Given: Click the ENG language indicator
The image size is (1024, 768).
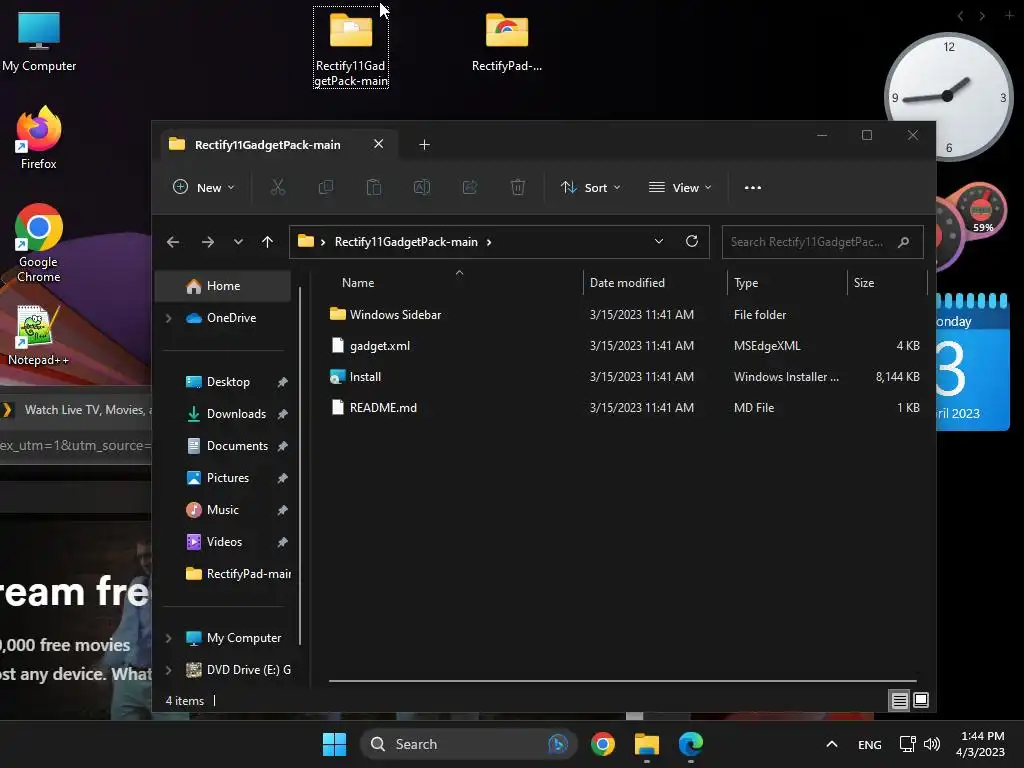Looking at the screenshot, I should (870, 744).
